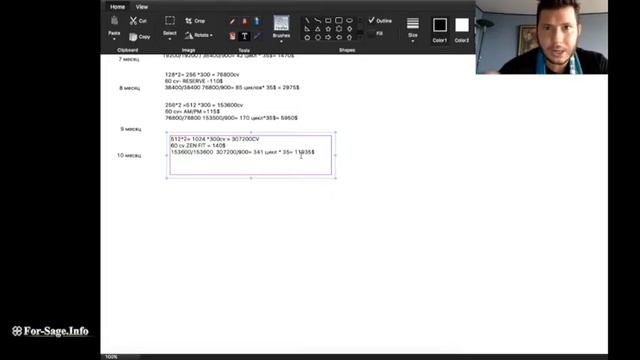Click the Copy button
Image resolution: width=640 pixels, height=360 pixels.
coord(140,37)
